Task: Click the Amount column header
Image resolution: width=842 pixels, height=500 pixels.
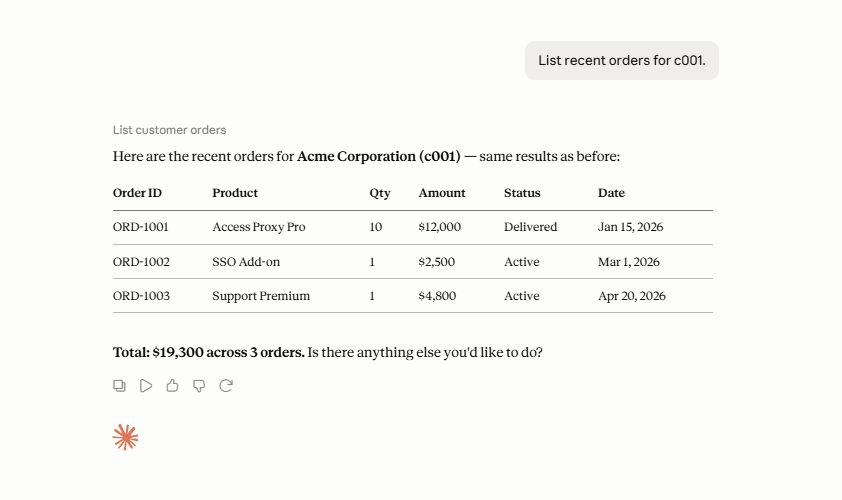Action: point(442,193)
